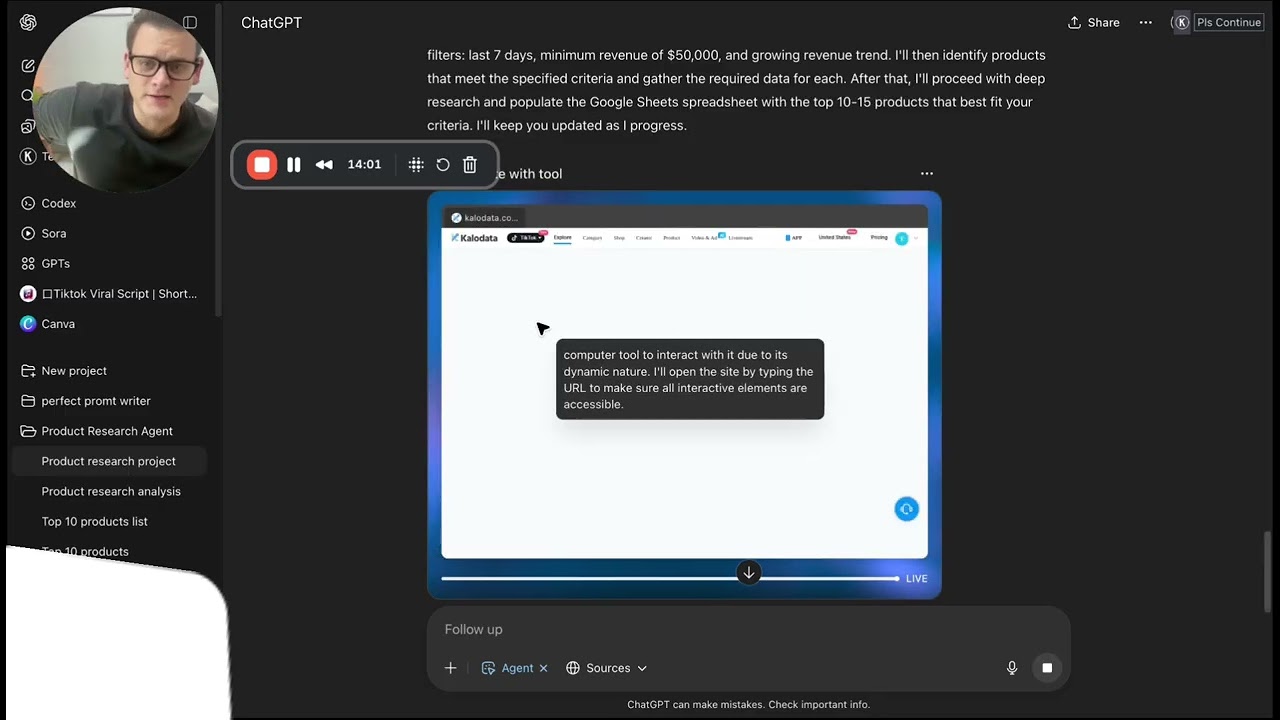Start voice dictation with microphone
Image resolution: width=1280 pixels, height=720 pixels.
point(1012,668)
